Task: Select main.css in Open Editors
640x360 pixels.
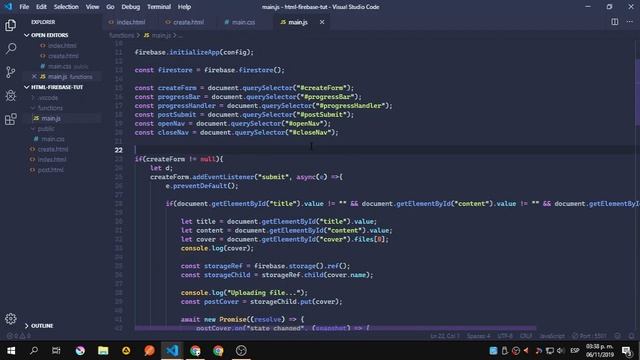Action: pyautogui.click(x=60, y=66)
